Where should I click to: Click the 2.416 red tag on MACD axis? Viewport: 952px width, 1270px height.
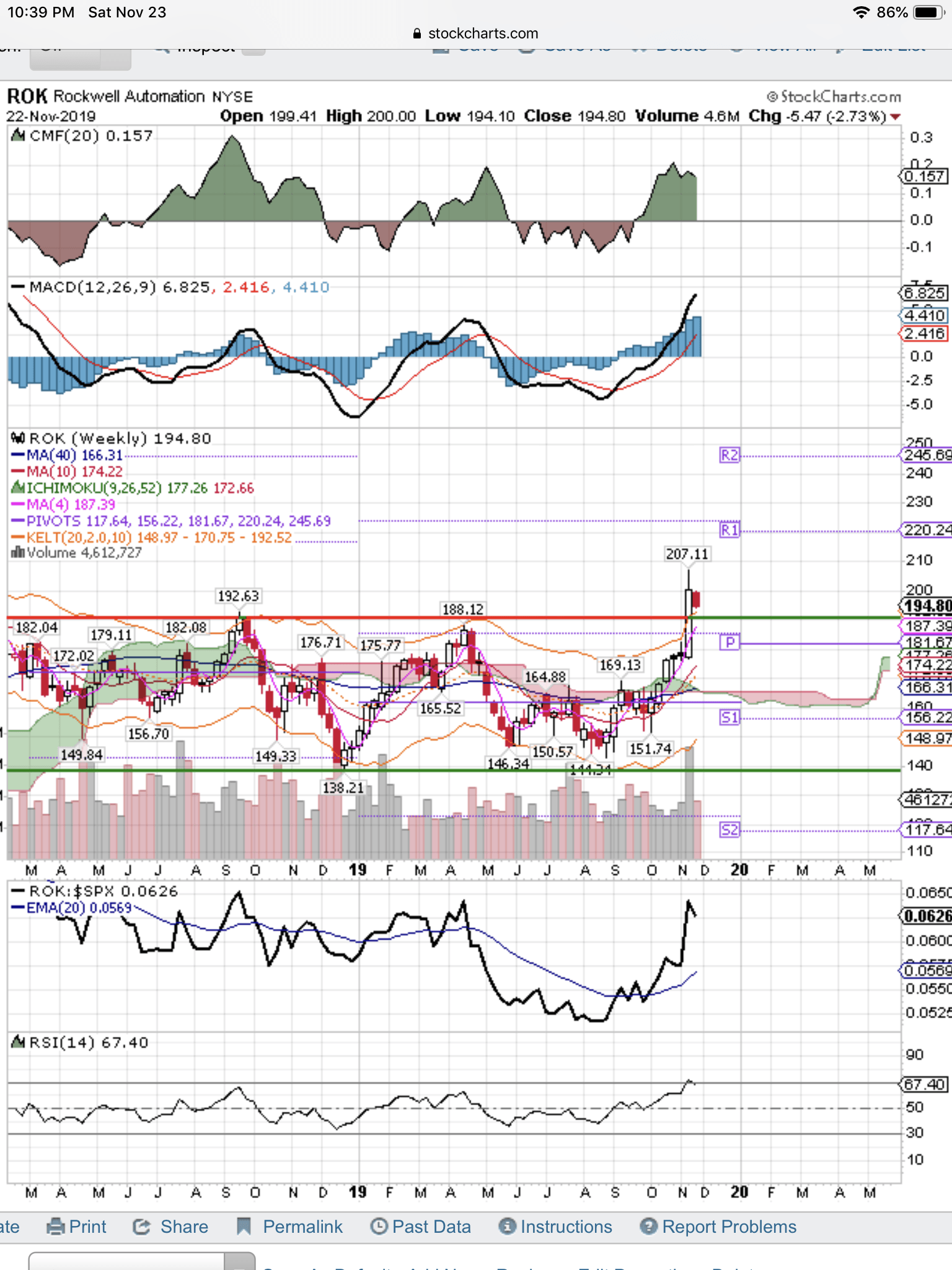click(924, 334)
